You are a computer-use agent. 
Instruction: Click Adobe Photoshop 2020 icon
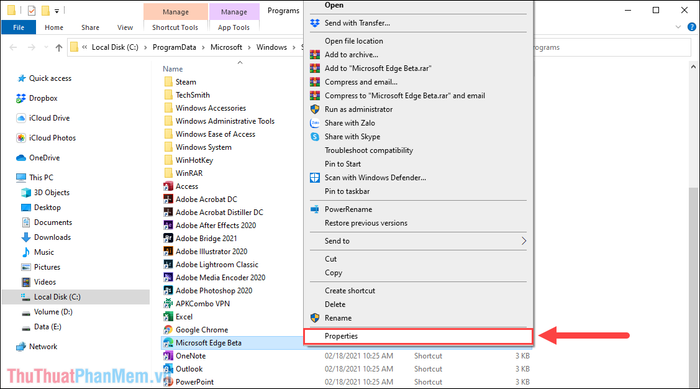pyautogui.click(x=168, y=291)
